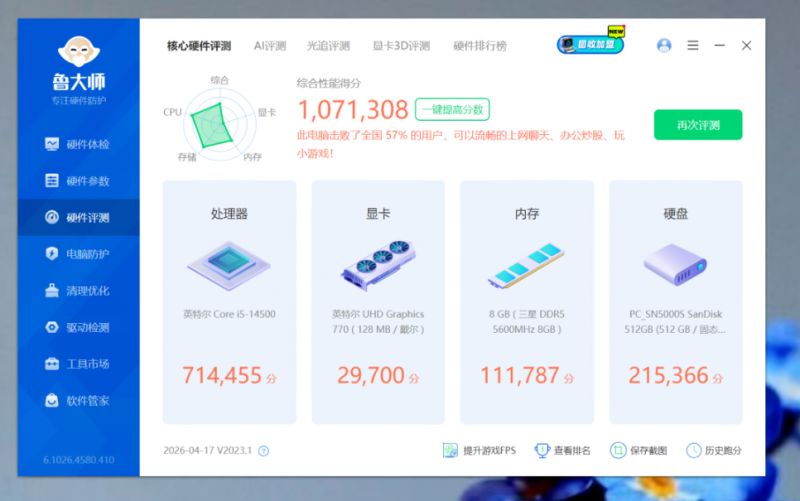
Task: Open 清理优化 in the sidebar
Action: point(78,291)
